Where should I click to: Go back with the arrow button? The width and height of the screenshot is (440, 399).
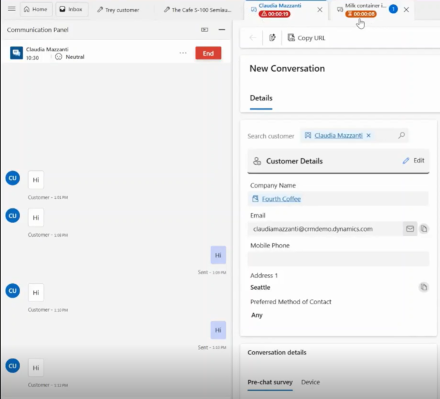tap(253, 38)
